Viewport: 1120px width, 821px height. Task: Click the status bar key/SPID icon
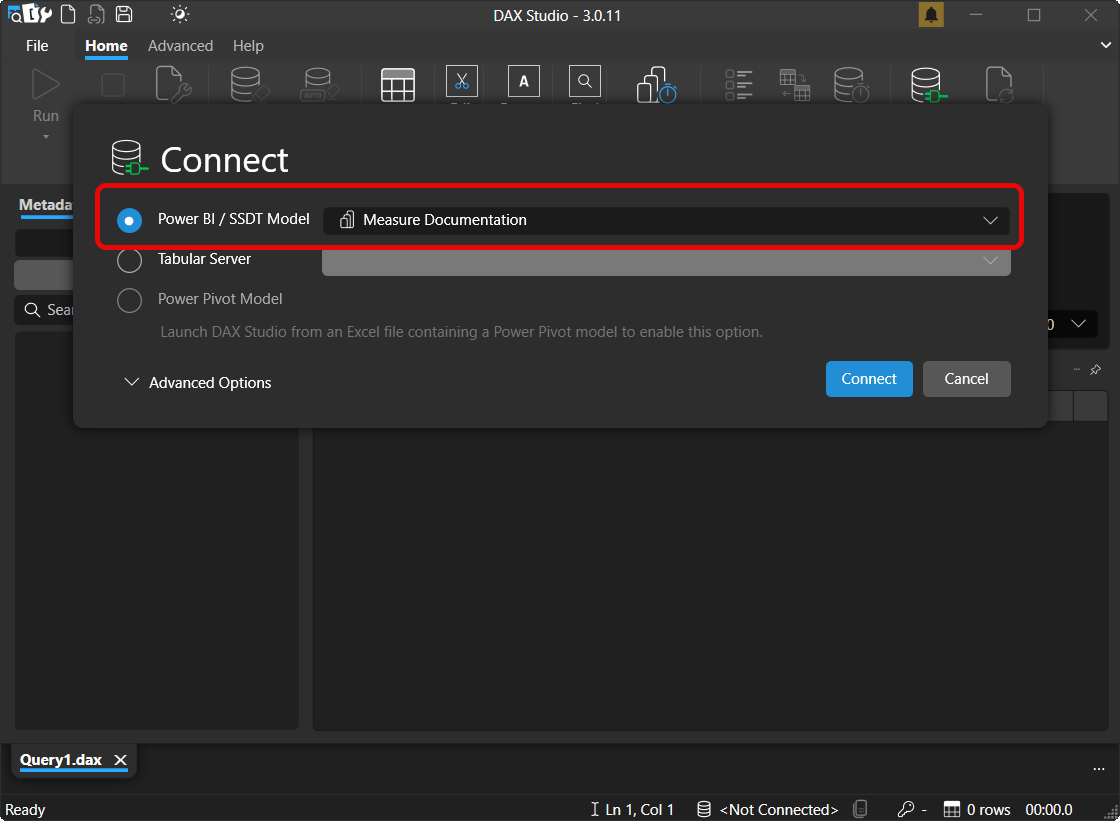click(906, 809)
